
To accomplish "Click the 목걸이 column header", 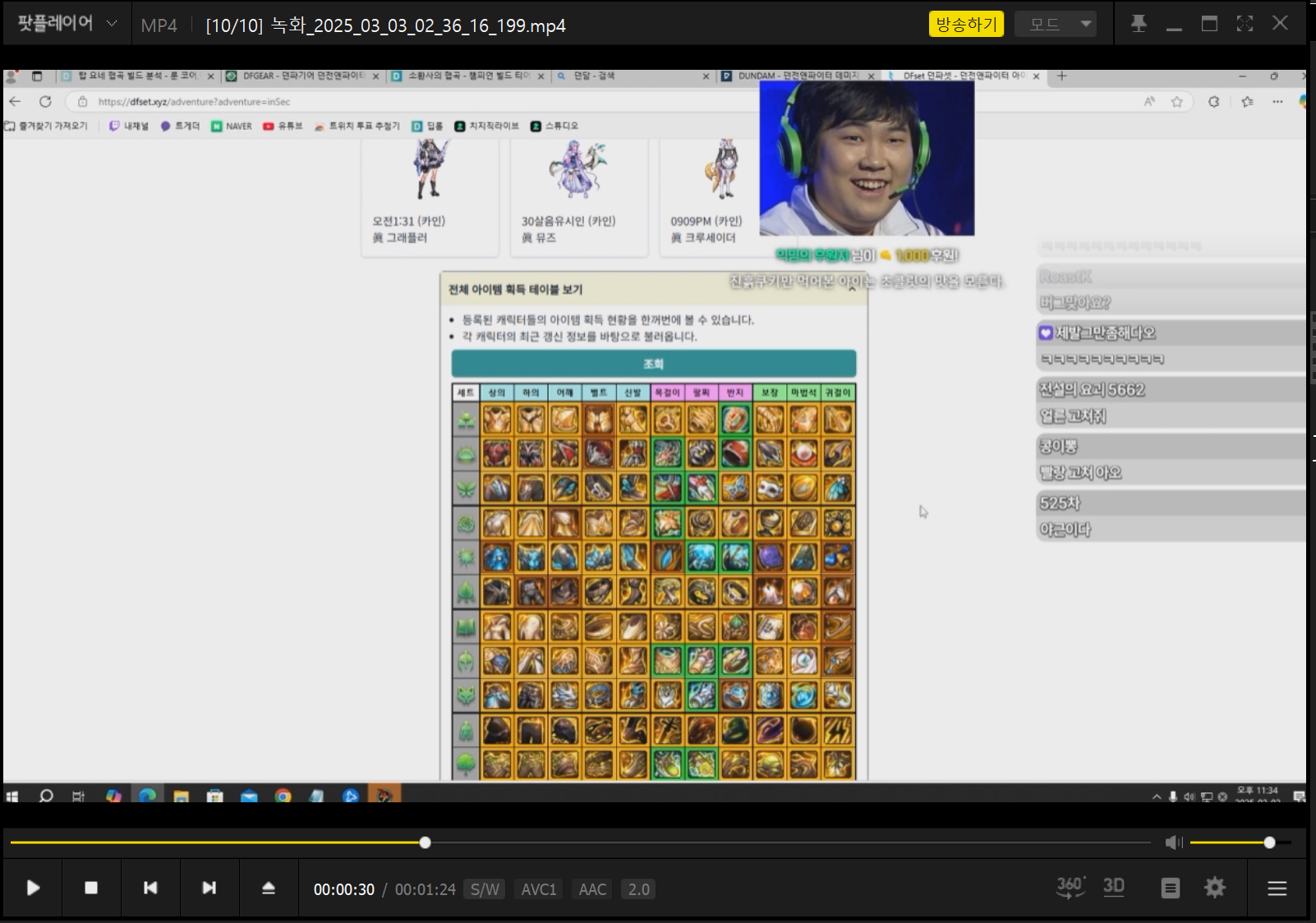I will [x=668, y=393].
